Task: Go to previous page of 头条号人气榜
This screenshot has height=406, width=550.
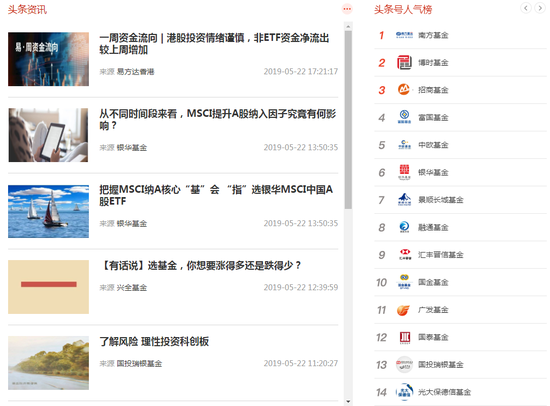Action: pyautogui.click(x=526, y=8)
